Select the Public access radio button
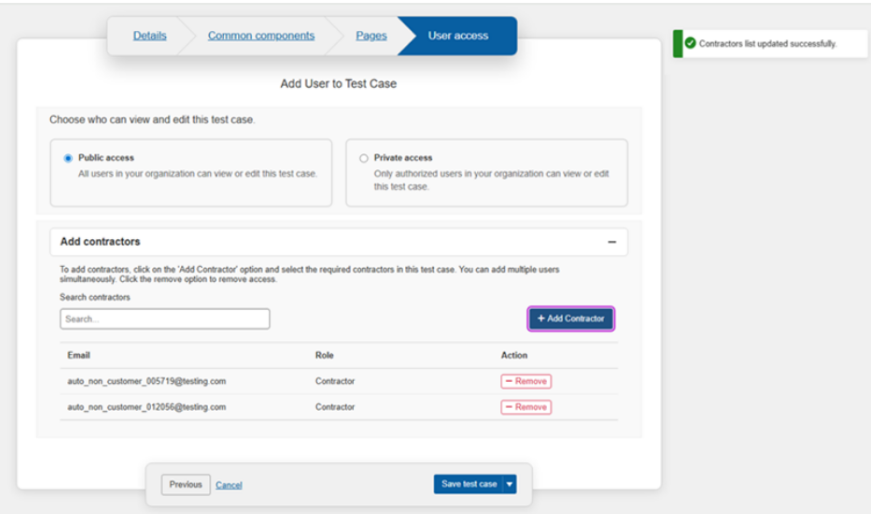Viewport: 871px width, 514px height. click(68, 158)
